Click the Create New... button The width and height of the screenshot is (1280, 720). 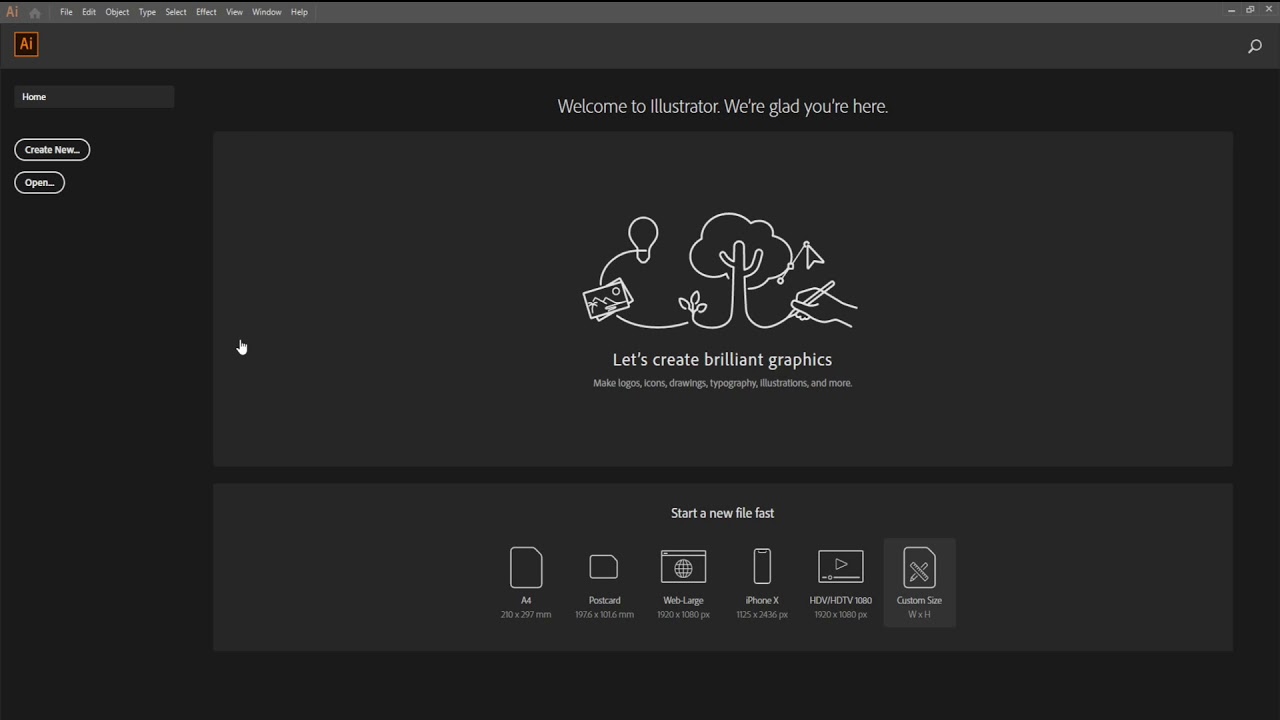point(52,150)
